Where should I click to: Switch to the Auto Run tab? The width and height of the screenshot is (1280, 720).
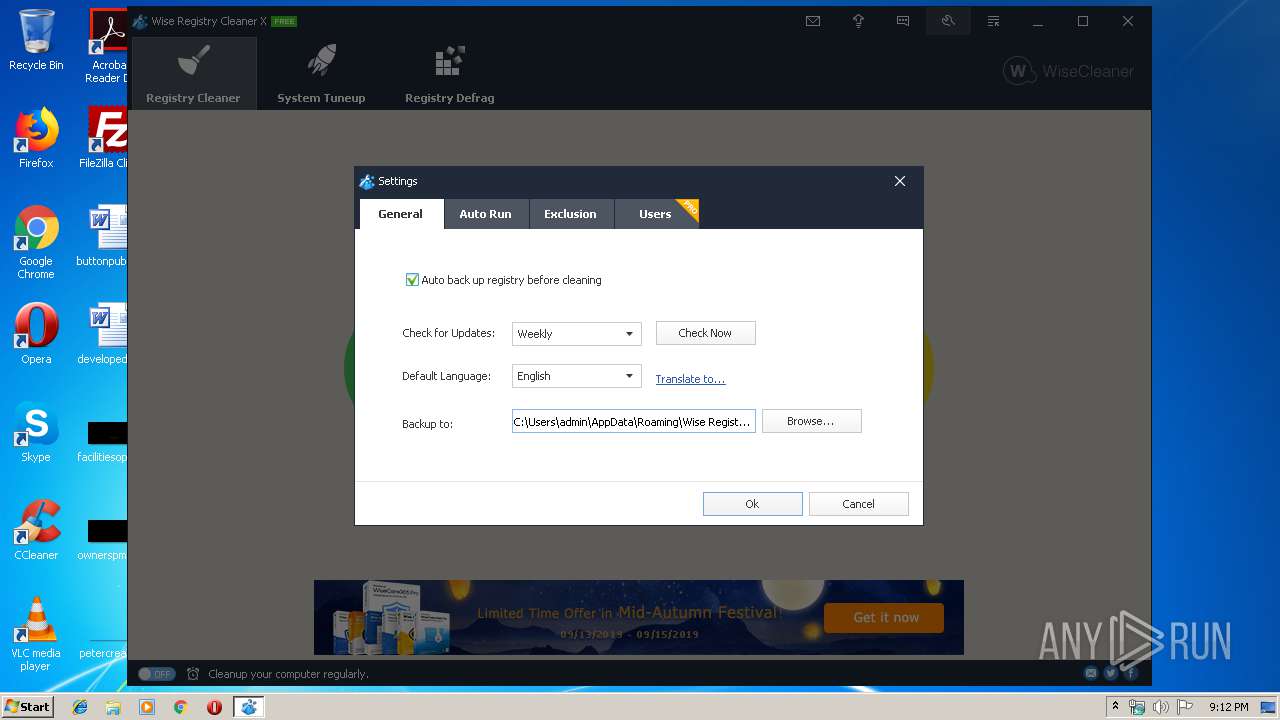[x=485, y=214]
